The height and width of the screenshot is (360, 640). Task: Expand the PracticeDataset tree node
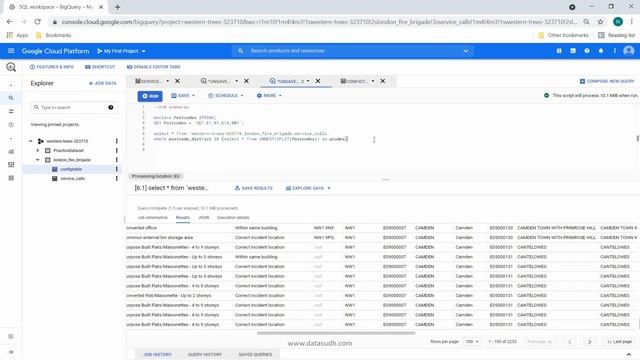click(38, 150)
